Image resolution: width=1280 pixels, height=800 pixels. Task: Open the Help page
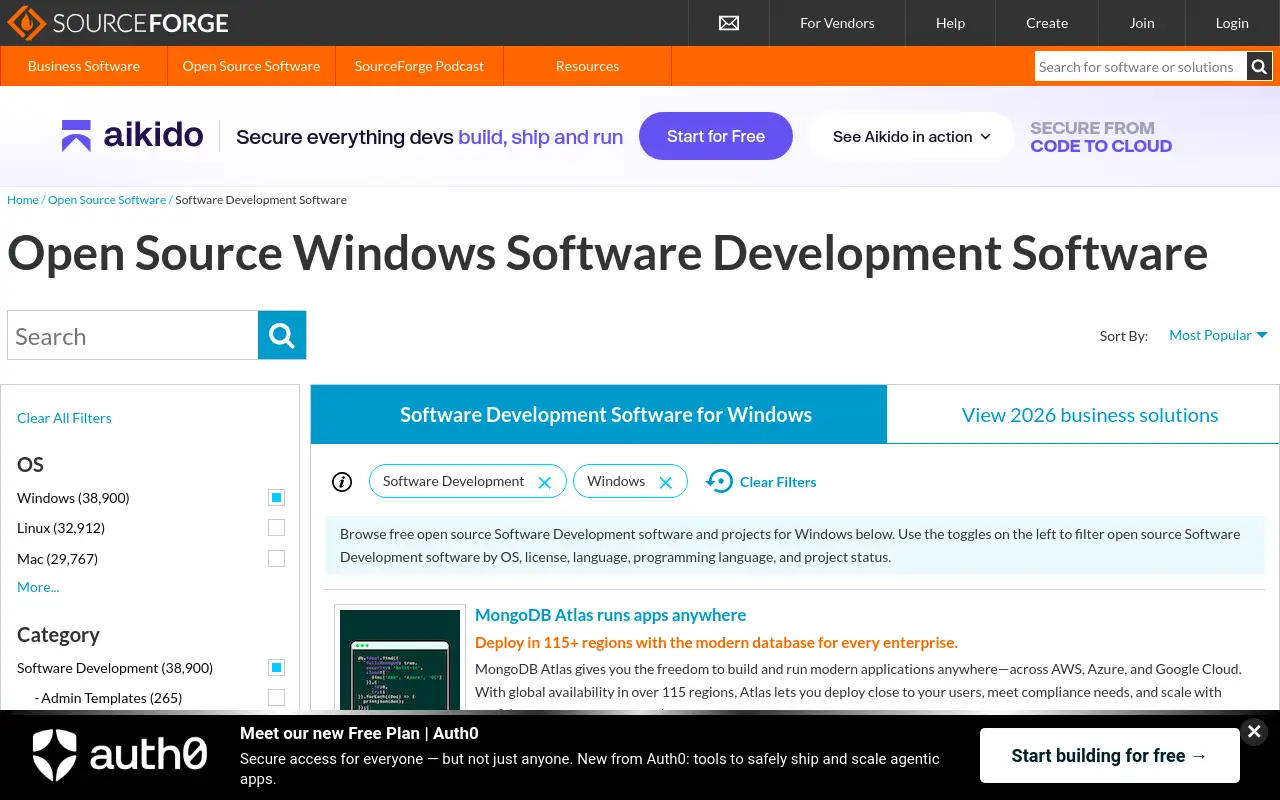pos(950,23)
